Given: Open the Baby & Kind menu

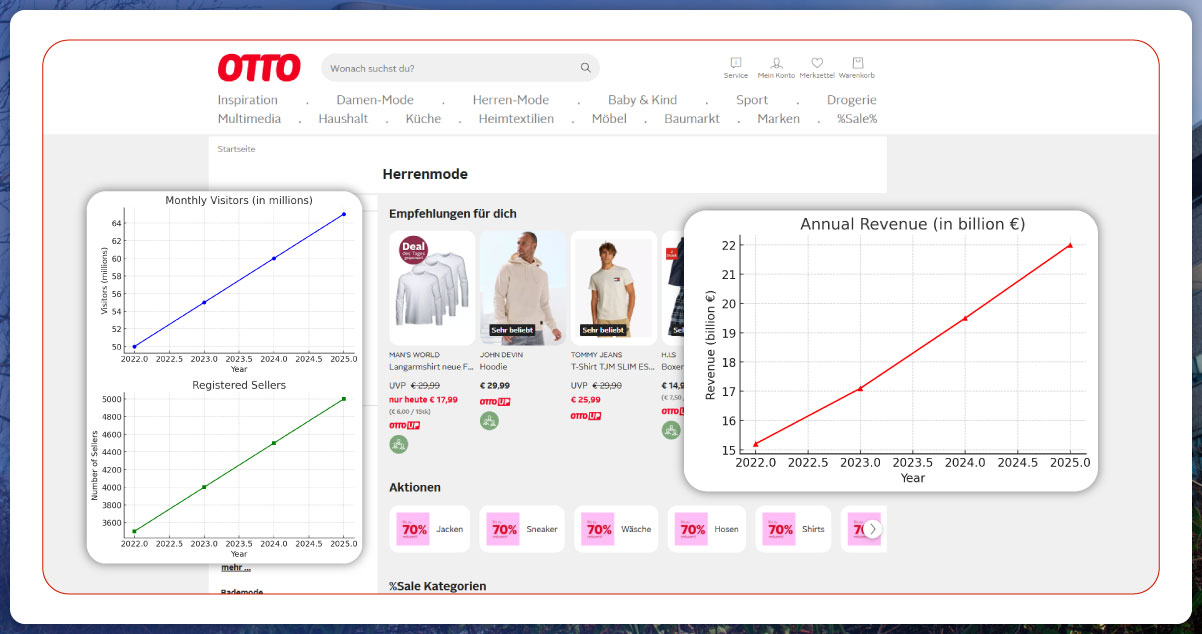Looking at the screenshot, I should point(642,100).
